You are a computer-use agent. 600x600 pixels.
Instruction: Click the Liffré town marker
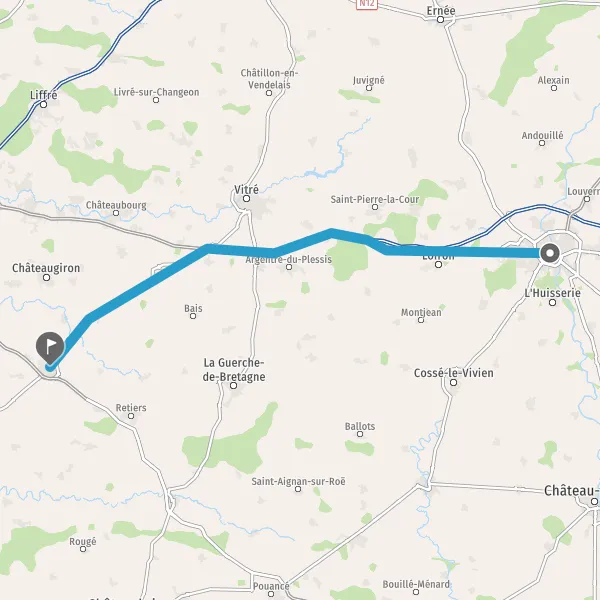tap(44, 104)
